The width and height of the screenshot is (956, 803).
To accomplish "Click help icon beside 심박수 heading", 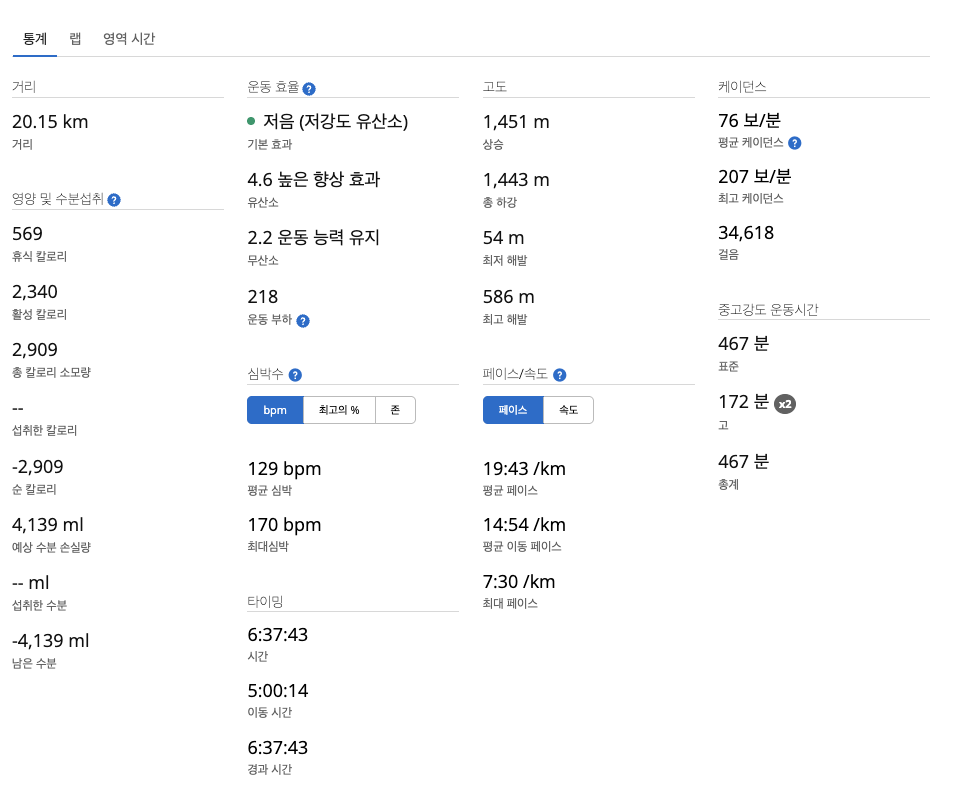I will (295, 375).
